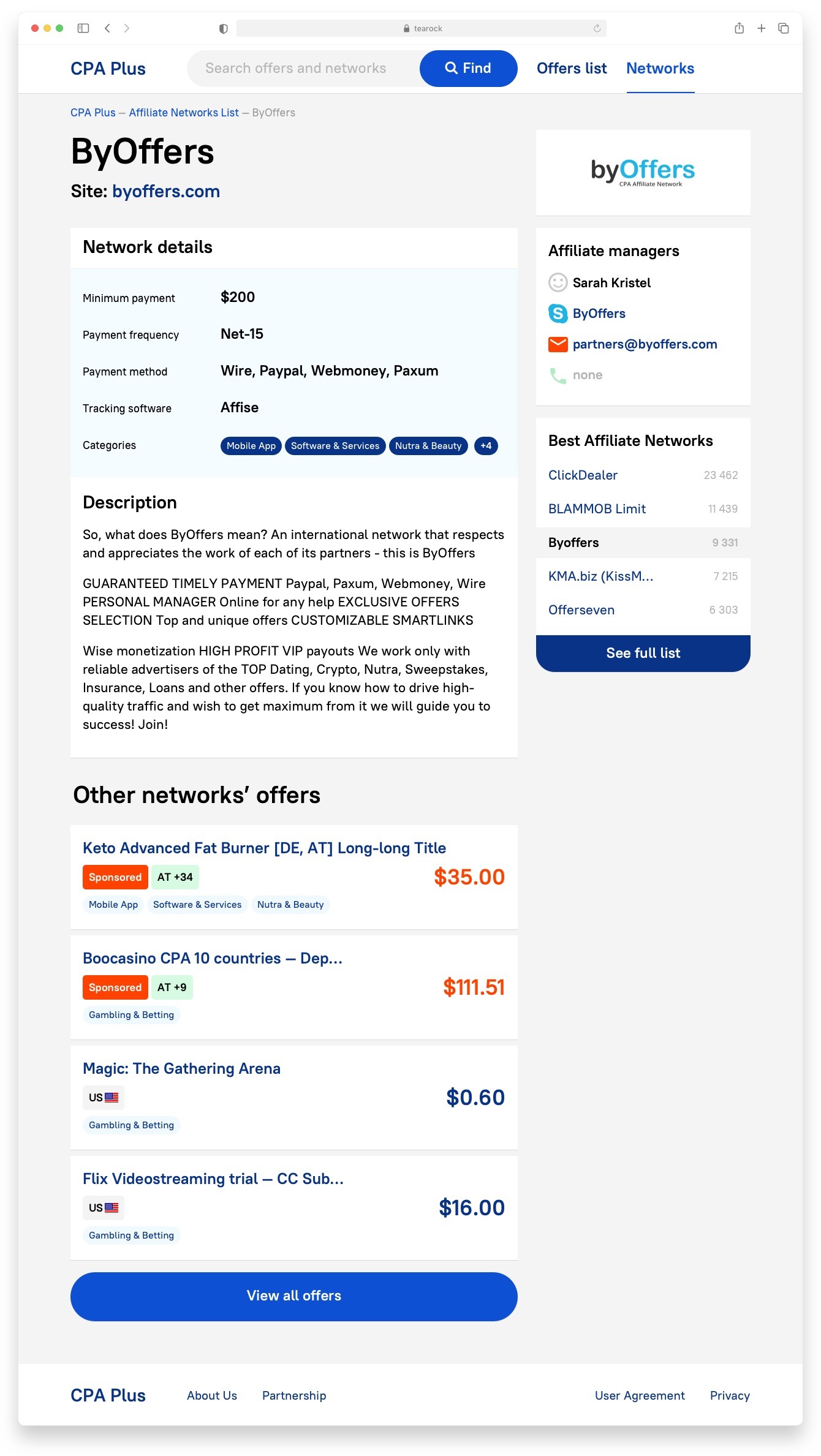Focus the Search offers and networks field
Screen dimensions: 821x1456
pos(303,69)
